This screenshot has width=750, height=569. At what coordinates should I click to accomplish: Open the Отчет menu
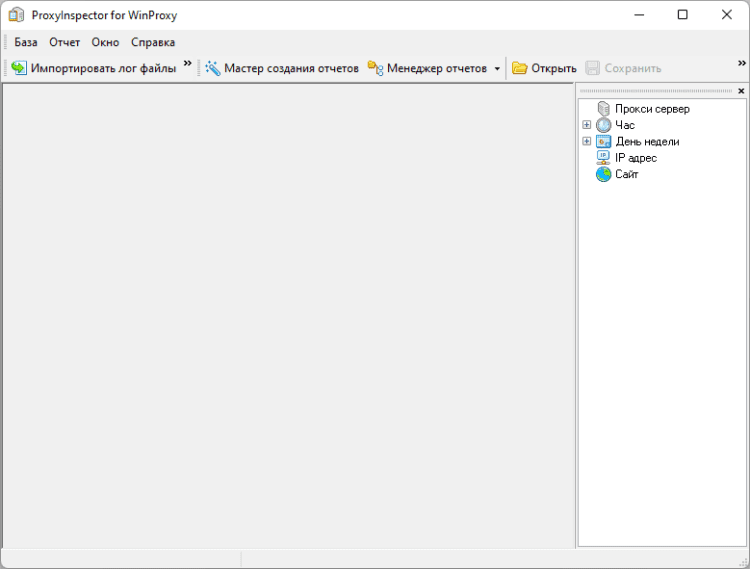tap(65, 42)
